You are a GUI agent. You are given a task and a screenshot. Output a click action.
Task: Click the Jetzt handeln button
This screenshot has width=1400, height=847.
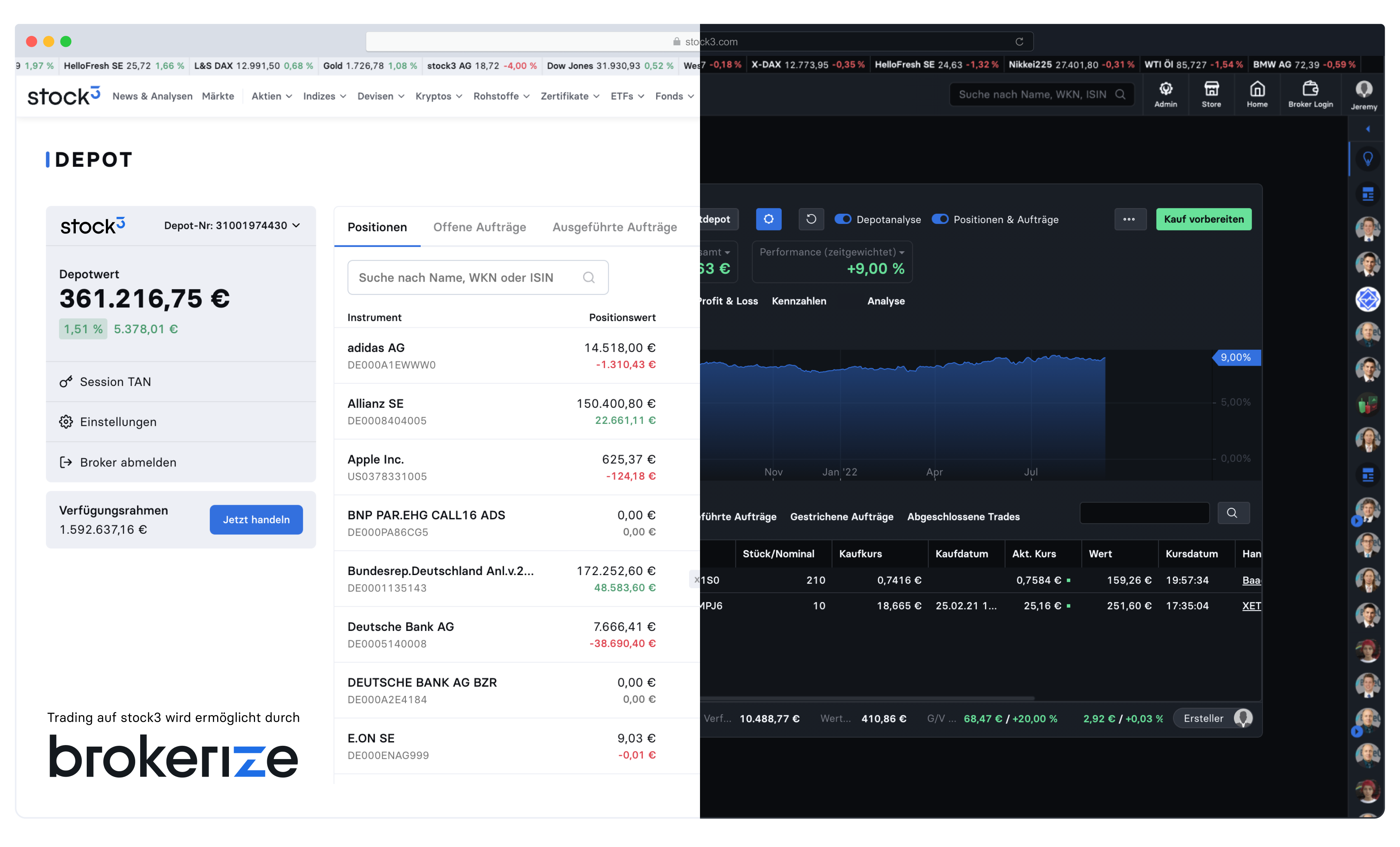click(256, 519)
